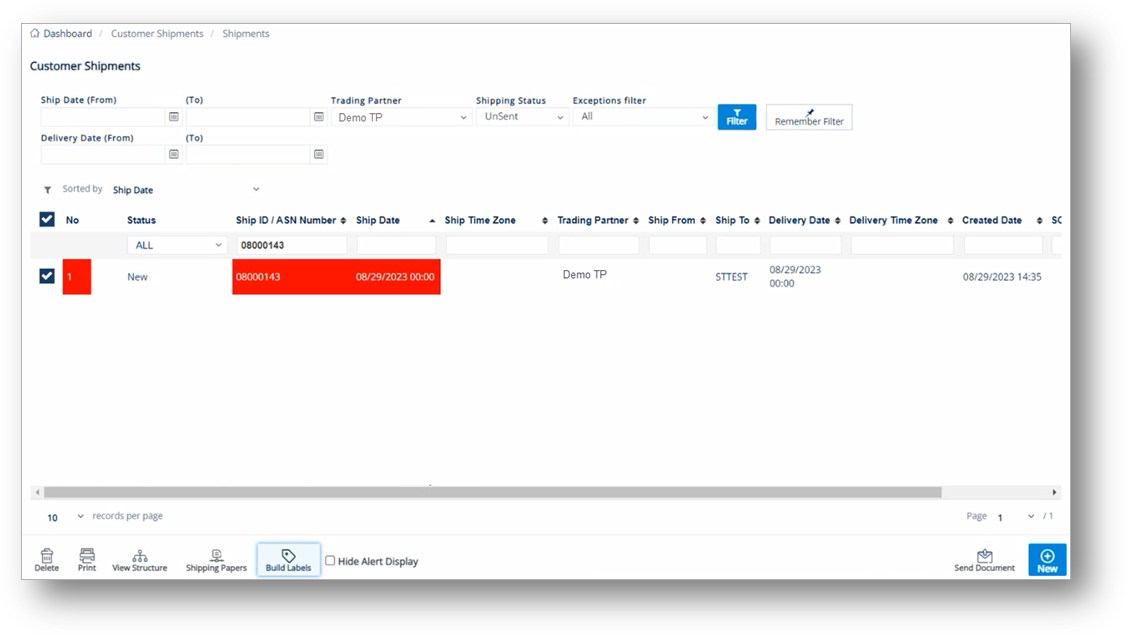The height and width of the screenshot is (635, 1126).
Task: Open the Exceptions filter dropdown
Action: point(642,117)
